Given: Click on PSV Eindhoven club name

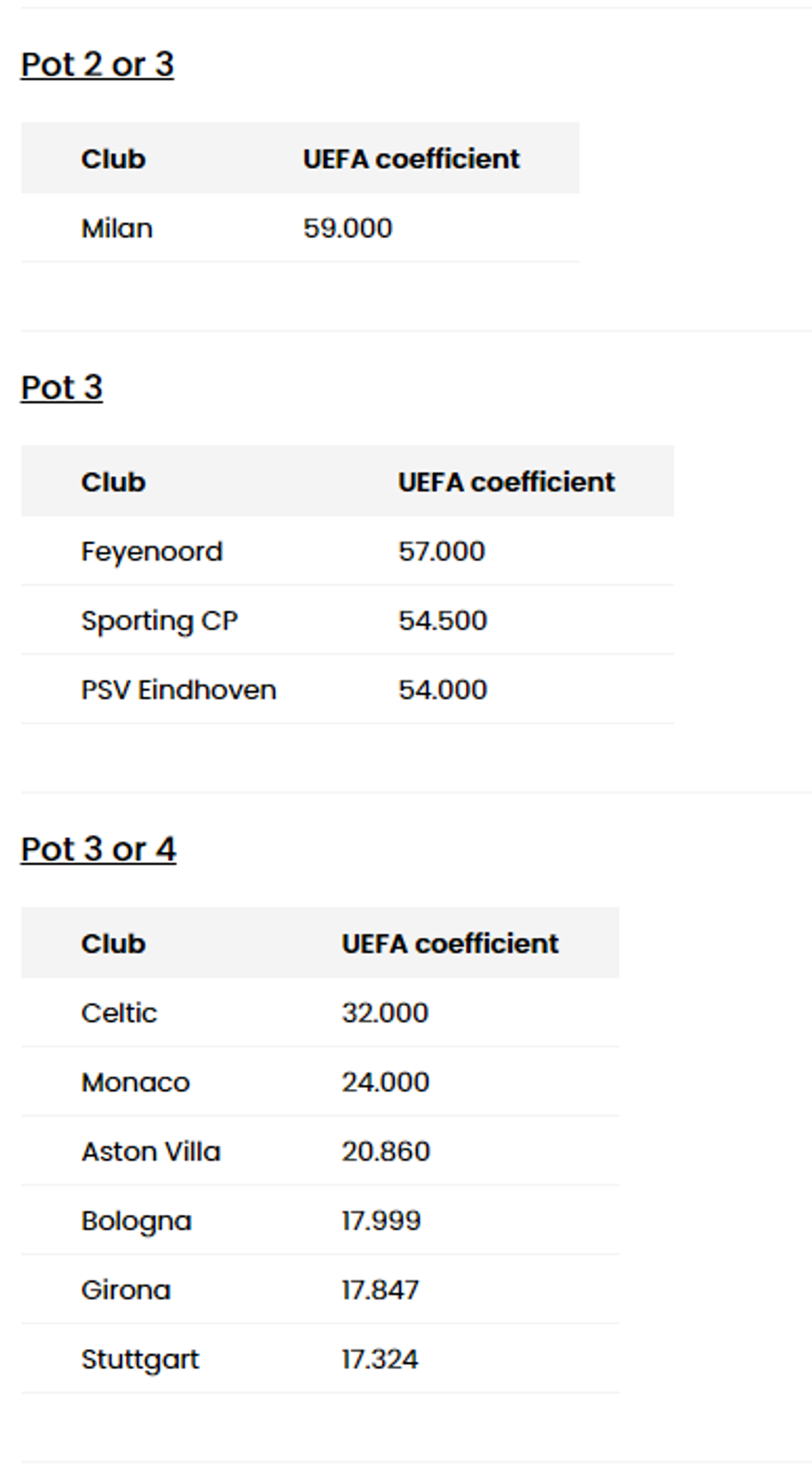Looking at the screenshot, I should click(x=178, y=689).
